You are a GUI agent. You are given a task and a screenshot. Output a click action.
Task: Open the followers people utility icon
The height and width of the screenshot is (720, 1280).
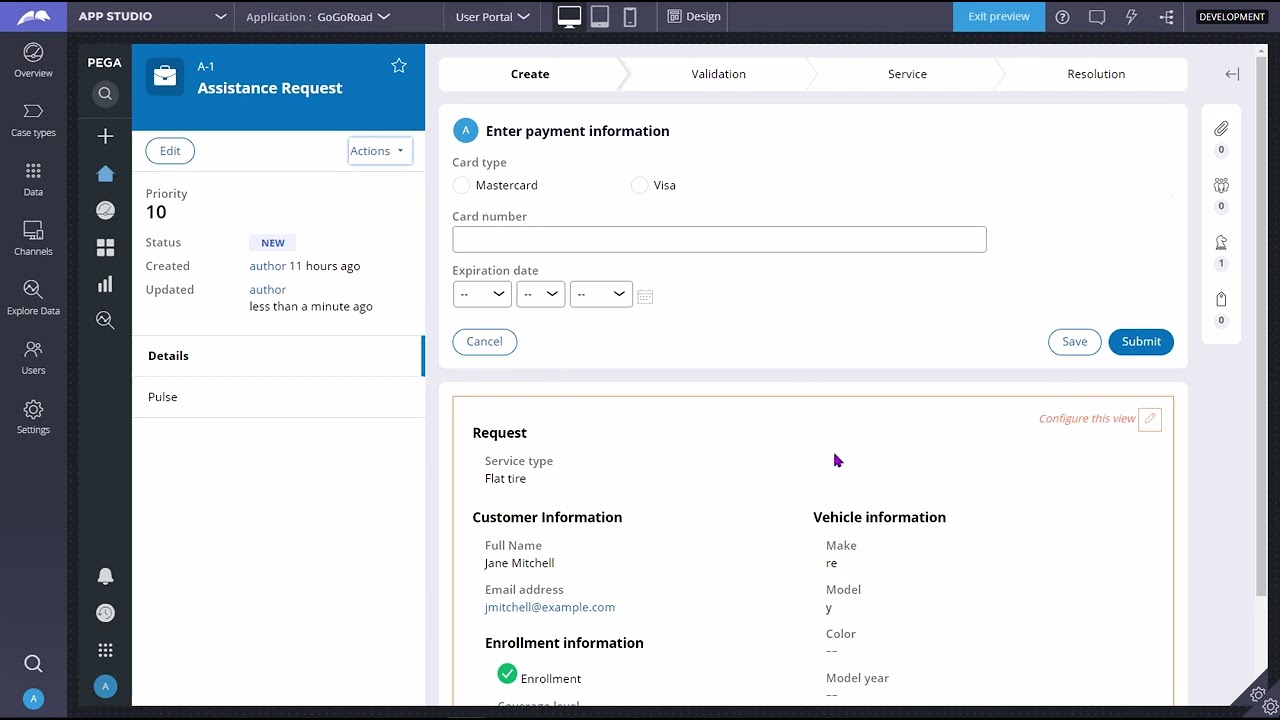coord(1221,185)
